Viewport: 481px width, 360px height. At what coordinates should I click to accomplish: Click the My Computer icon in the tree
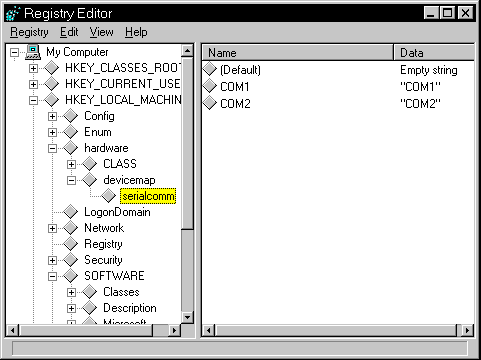pos(33,52)
